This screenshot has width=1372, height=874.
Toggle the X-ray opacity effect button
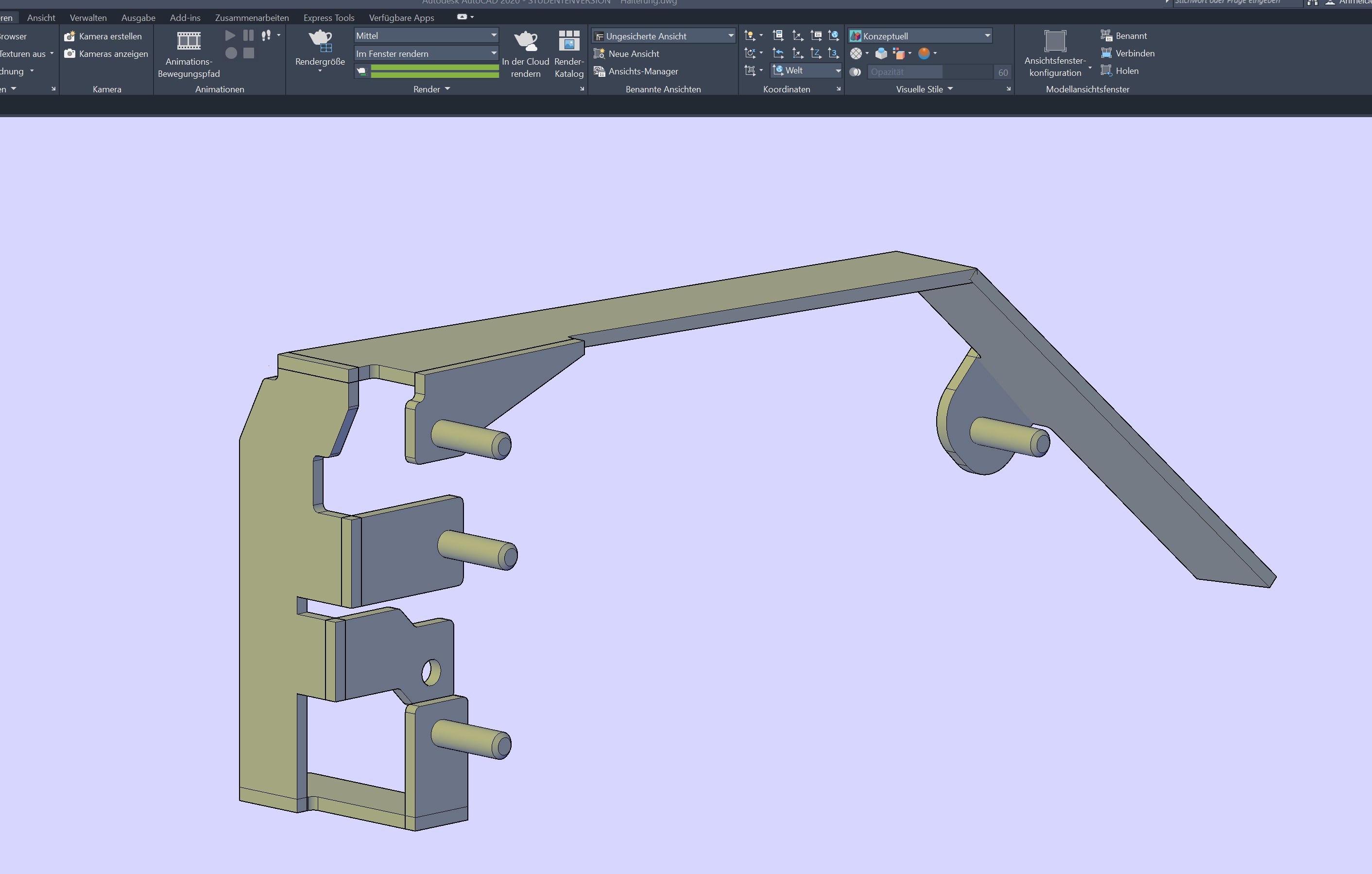tap(855, 72)
